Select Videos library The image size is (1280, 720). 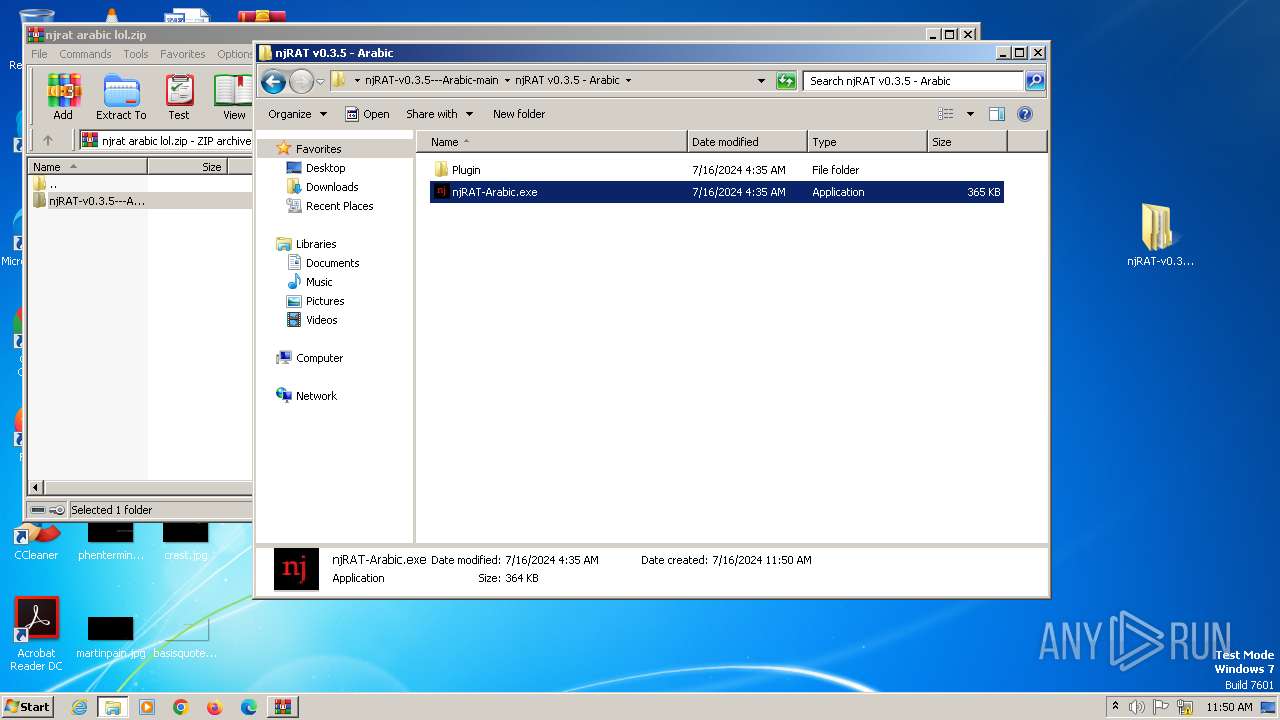[321, 320]
